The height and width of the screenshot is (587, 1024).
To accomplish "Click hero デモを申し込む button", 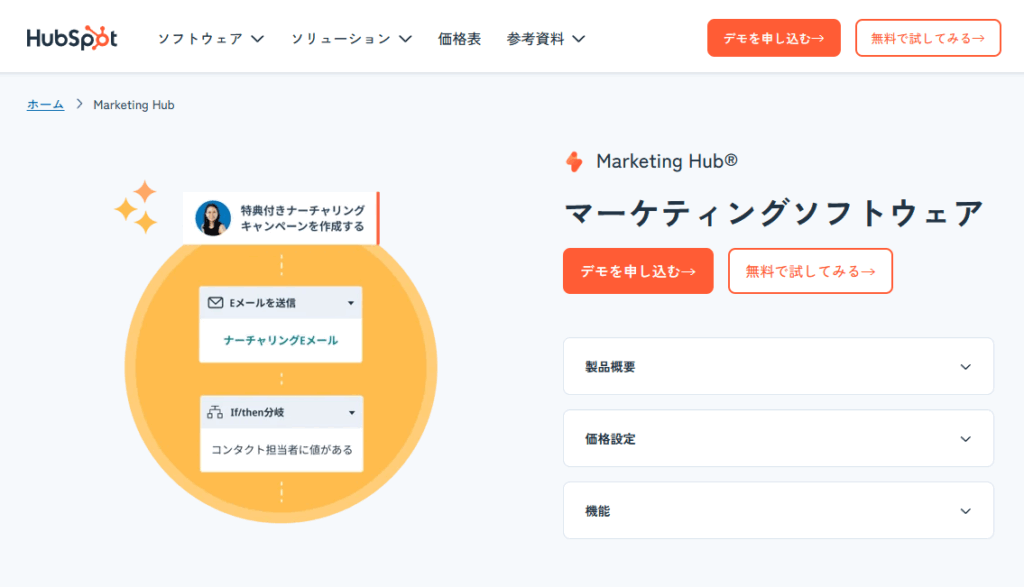I will (x=638, y=271).
